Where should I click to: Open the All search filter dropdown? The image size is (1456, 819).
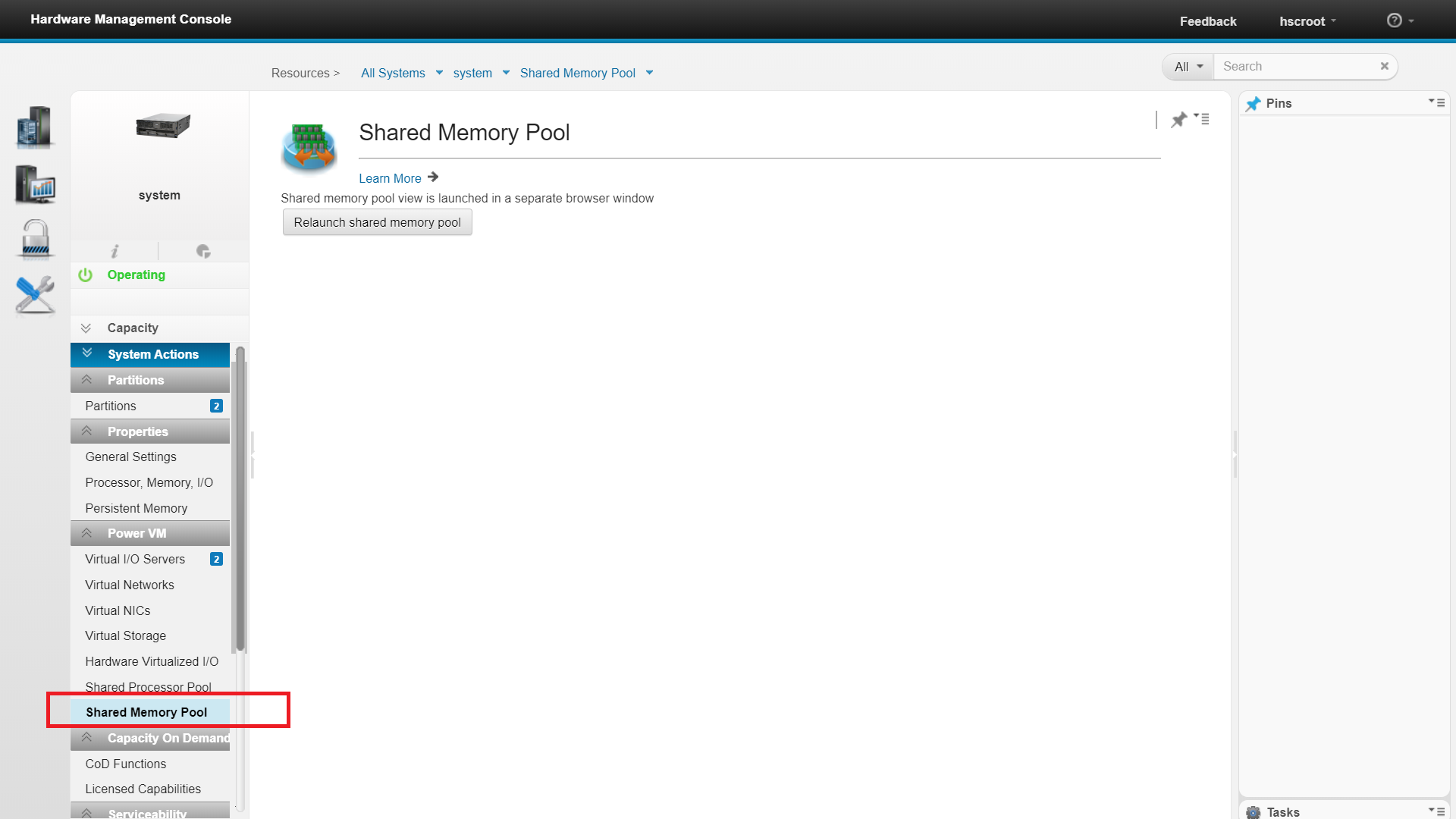point(1188,67)
